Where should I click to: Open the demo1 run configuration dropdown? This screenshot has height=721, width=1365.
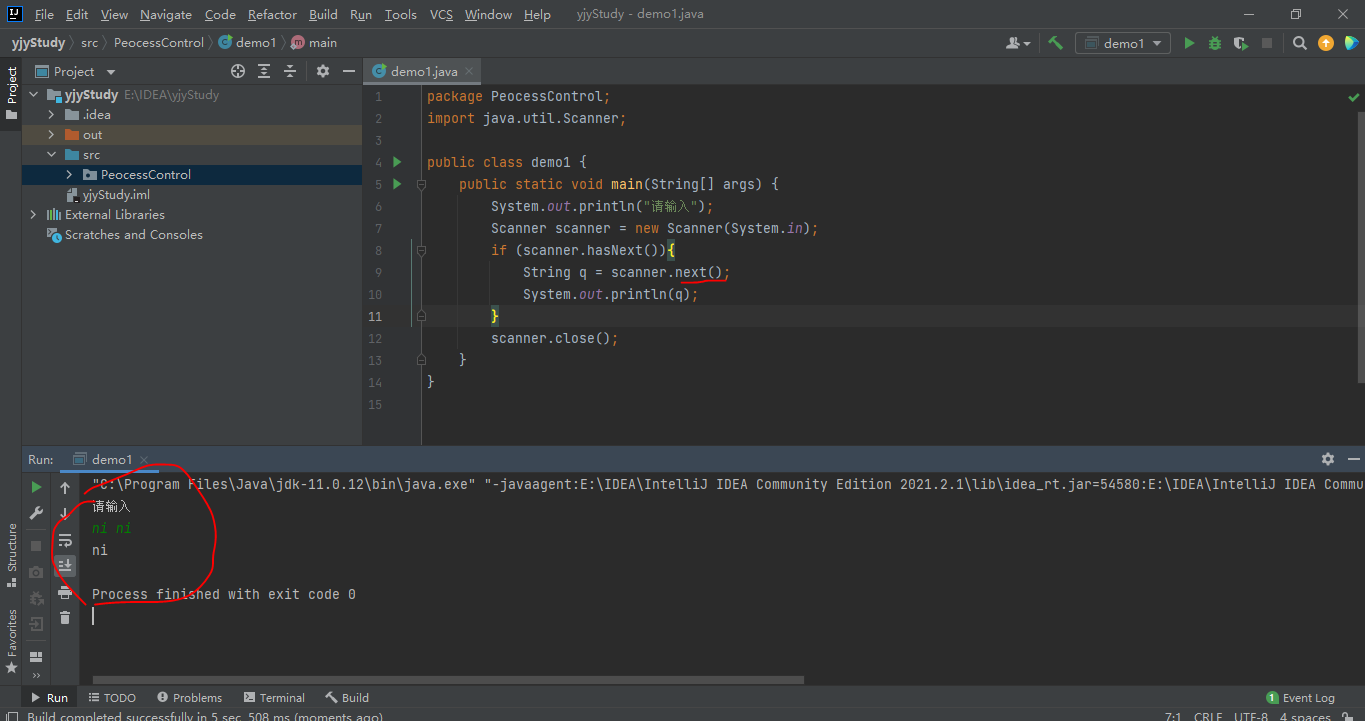[1123, 43]
